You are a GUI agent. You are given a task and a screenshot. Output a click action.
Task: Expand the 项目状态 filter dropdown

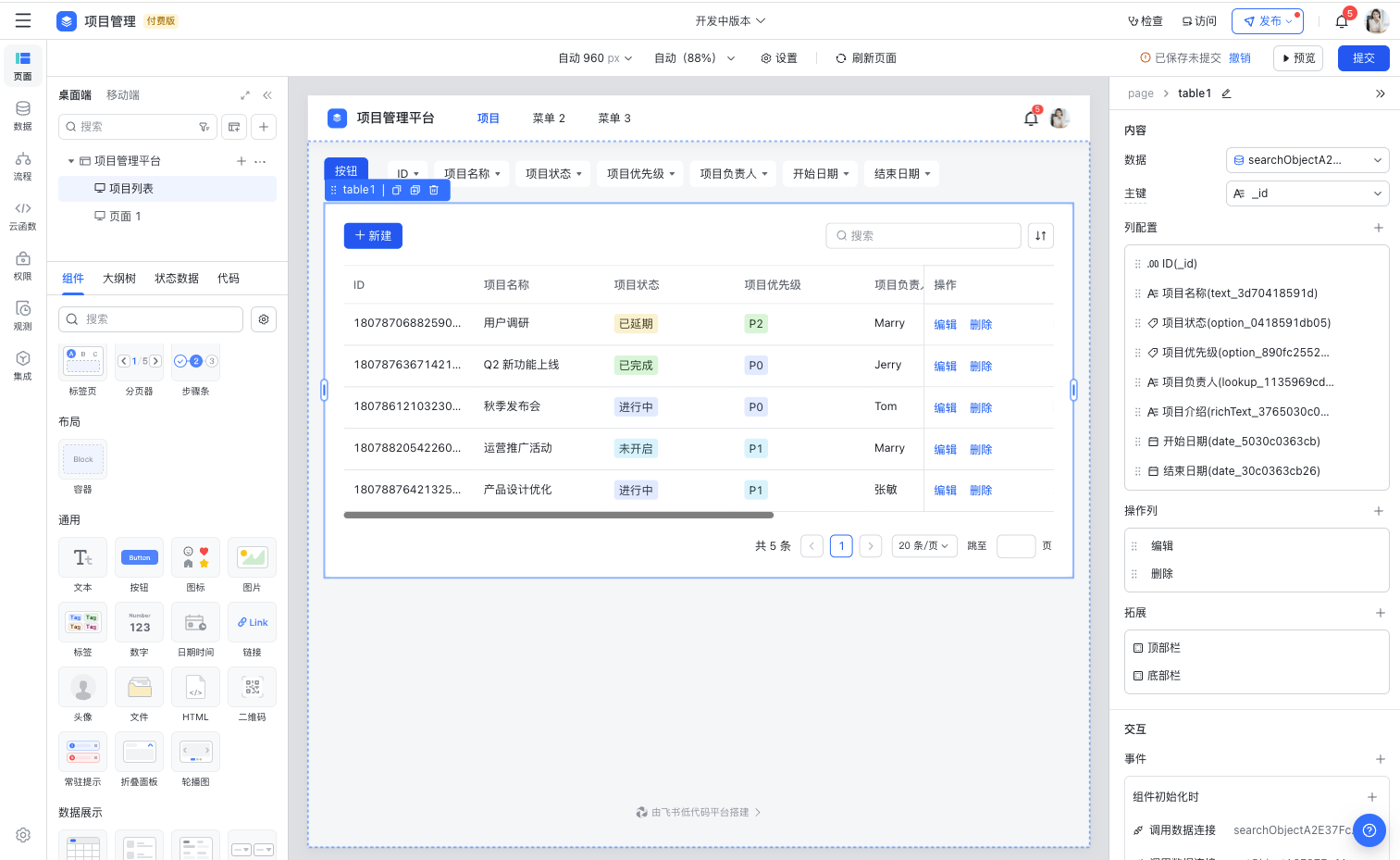tap(553, 174)
